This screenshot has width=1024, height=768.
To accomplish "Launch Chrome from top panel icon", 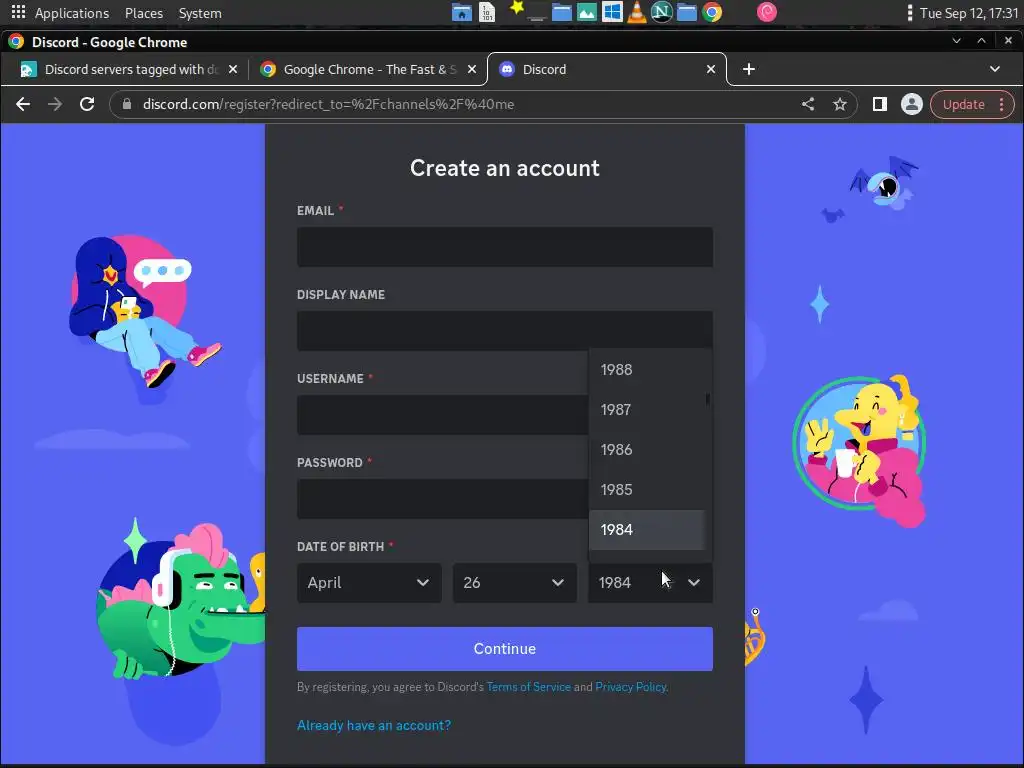I will pyautogui.click(x=712, y=12).
